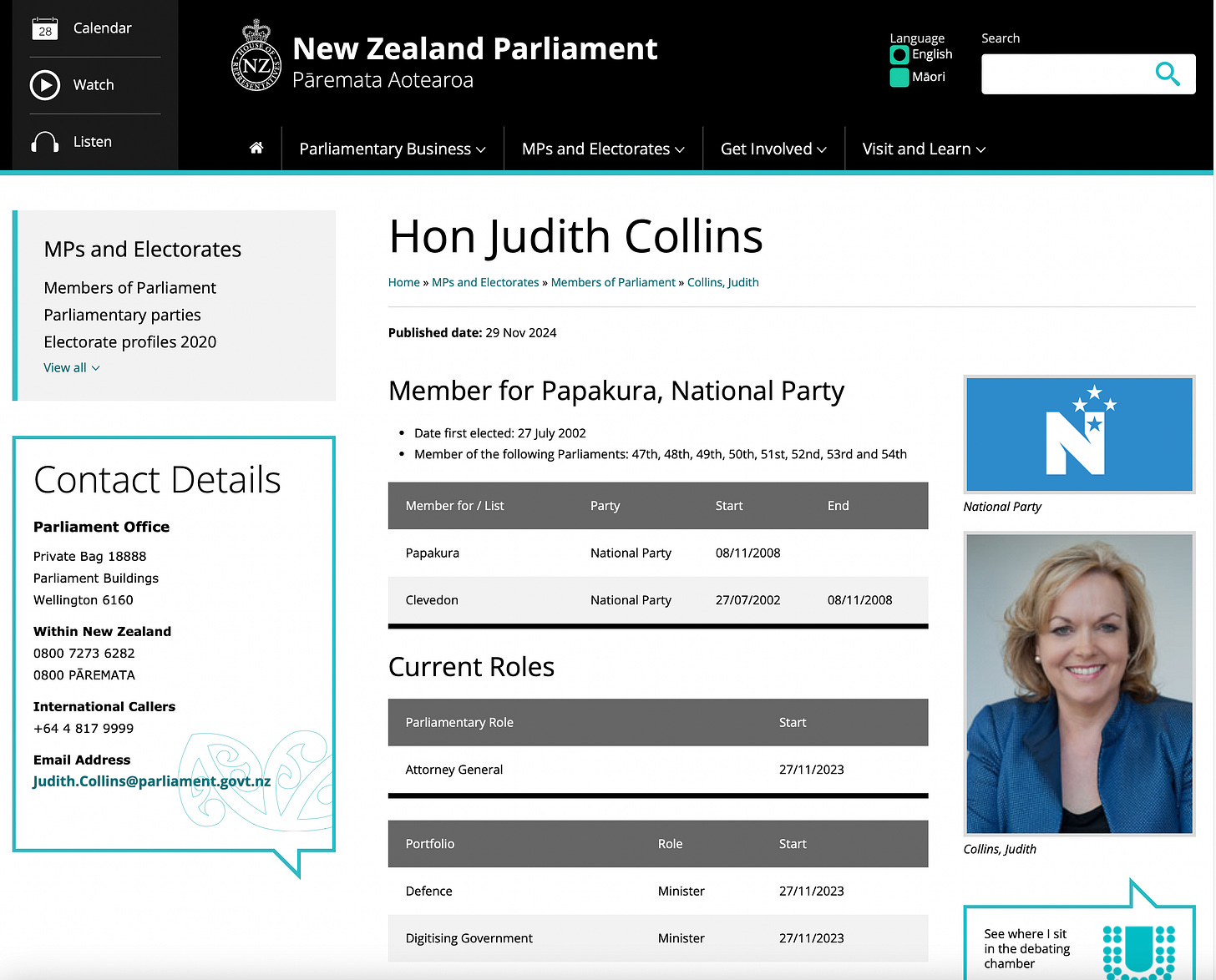Expand Get Involved menu
This screenshot has height=980, width=1216.
coord(773,149)
